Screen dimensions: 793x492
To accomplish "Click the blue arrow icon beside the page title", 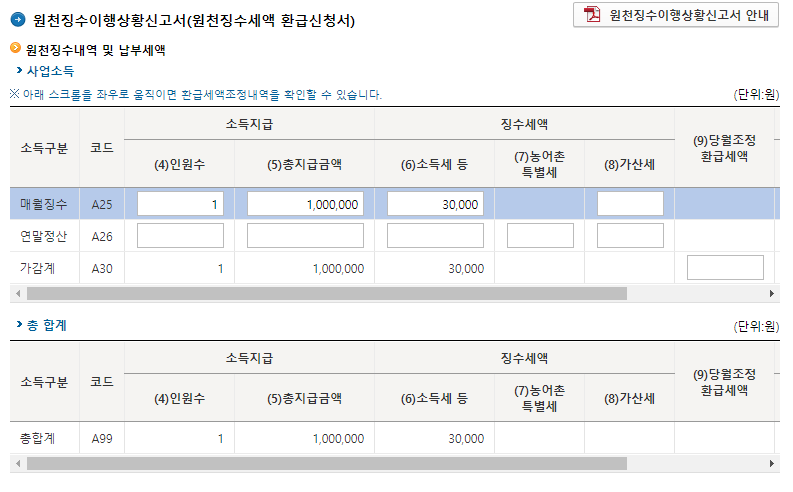I will point(18,20).
